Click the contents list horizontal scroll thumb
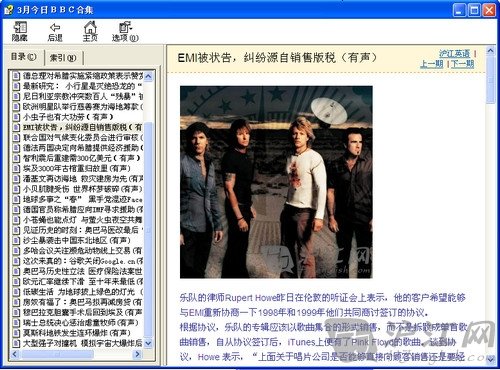500x370 pixels. pos(57,354)
